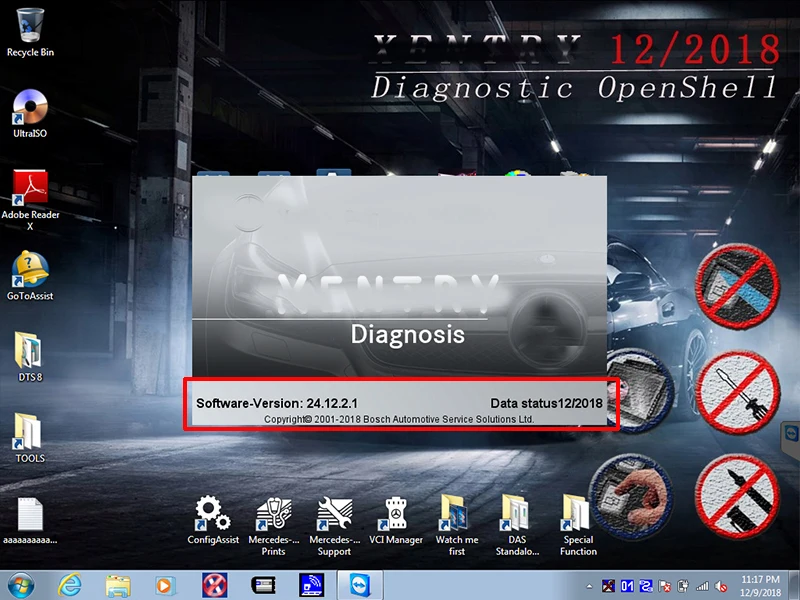800x600 pixels.
Task: Click the red crossed-circle taskbar icon
Action: (x=214, y=585)
